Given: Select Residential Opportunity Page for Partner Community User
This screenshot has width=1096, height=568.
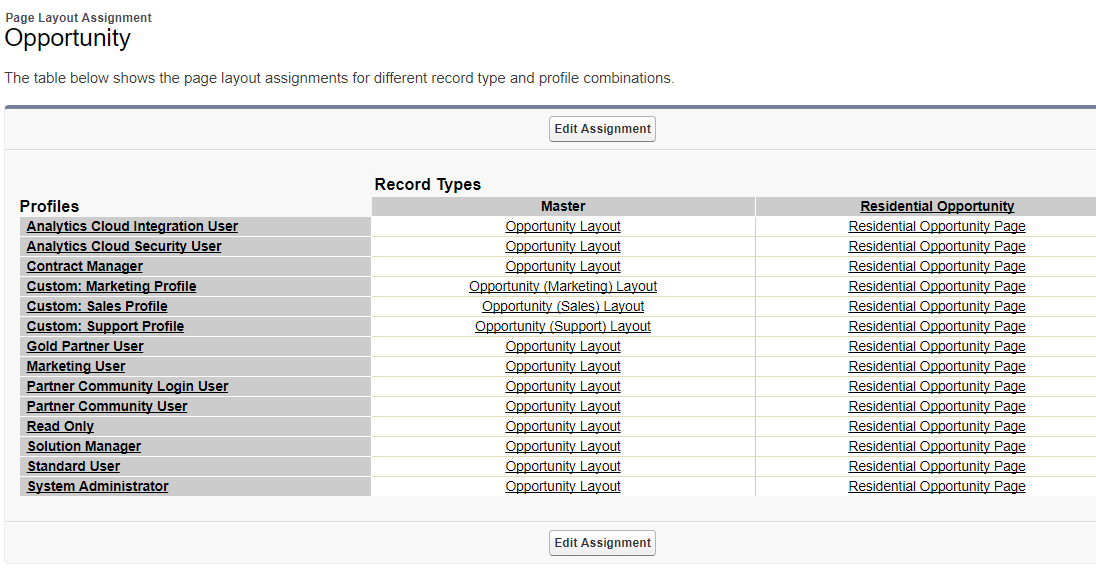Looking at the screenshot, I should (937, 407).
